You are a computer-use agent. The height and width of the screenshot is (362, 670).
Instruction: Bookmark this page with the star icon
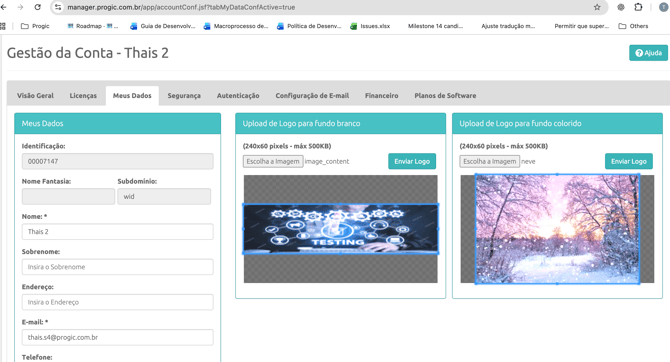[597, 7]
